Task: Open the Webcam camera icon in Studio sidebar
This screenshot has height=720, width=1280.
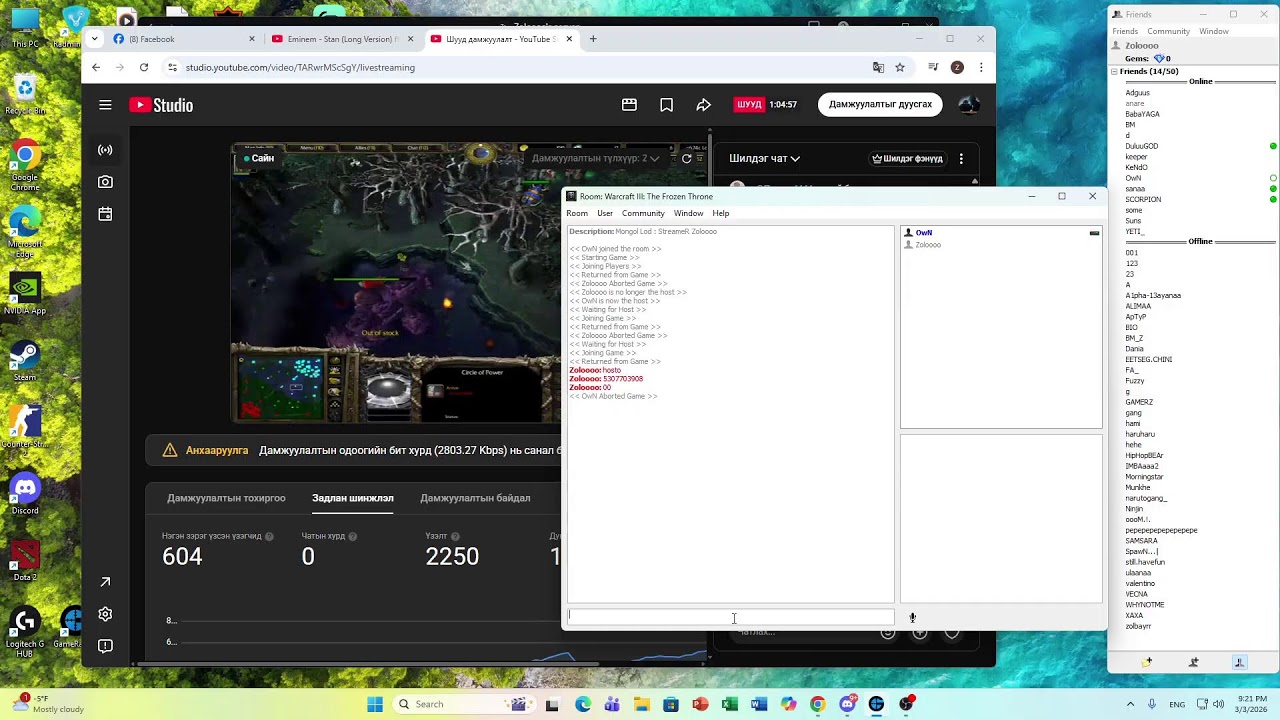Action: [105, 182]
